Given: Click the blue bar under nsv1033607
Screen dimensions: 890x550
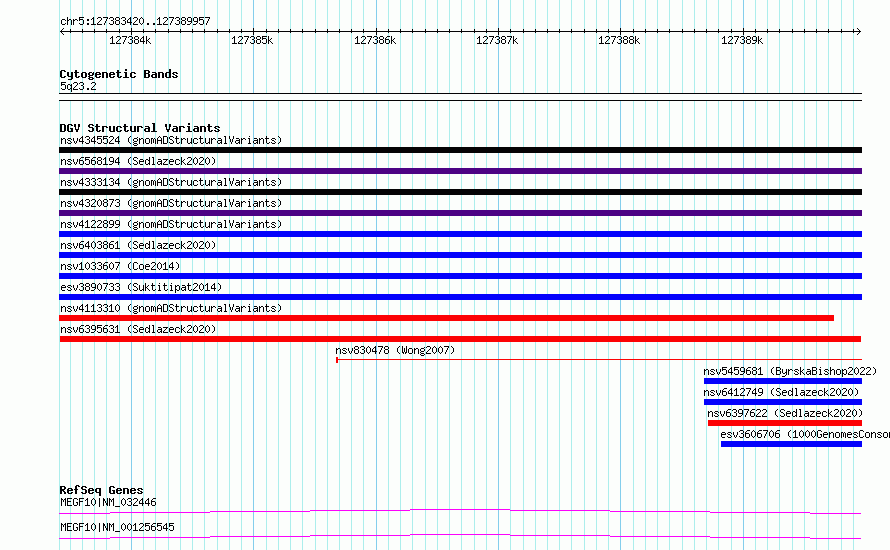Looking at the screenshot, I should pos(460,276).
